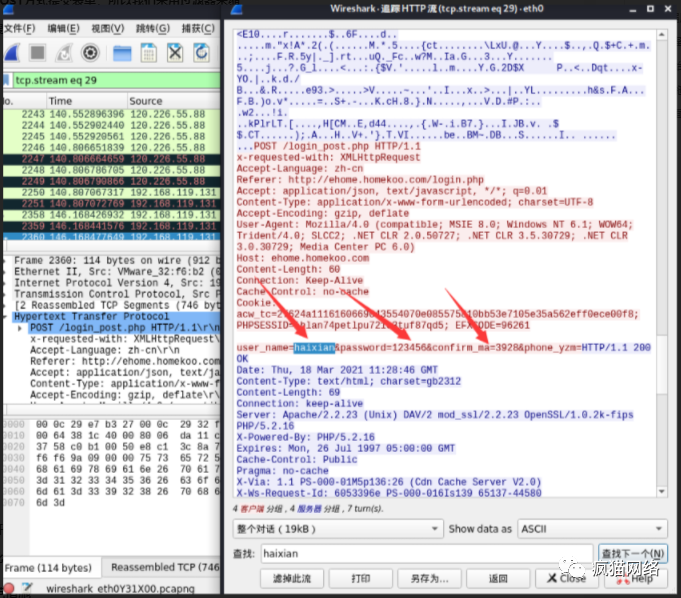
Task: Click the Host: ehome.homekoo.com line in stream
Action: pos(303,258)
